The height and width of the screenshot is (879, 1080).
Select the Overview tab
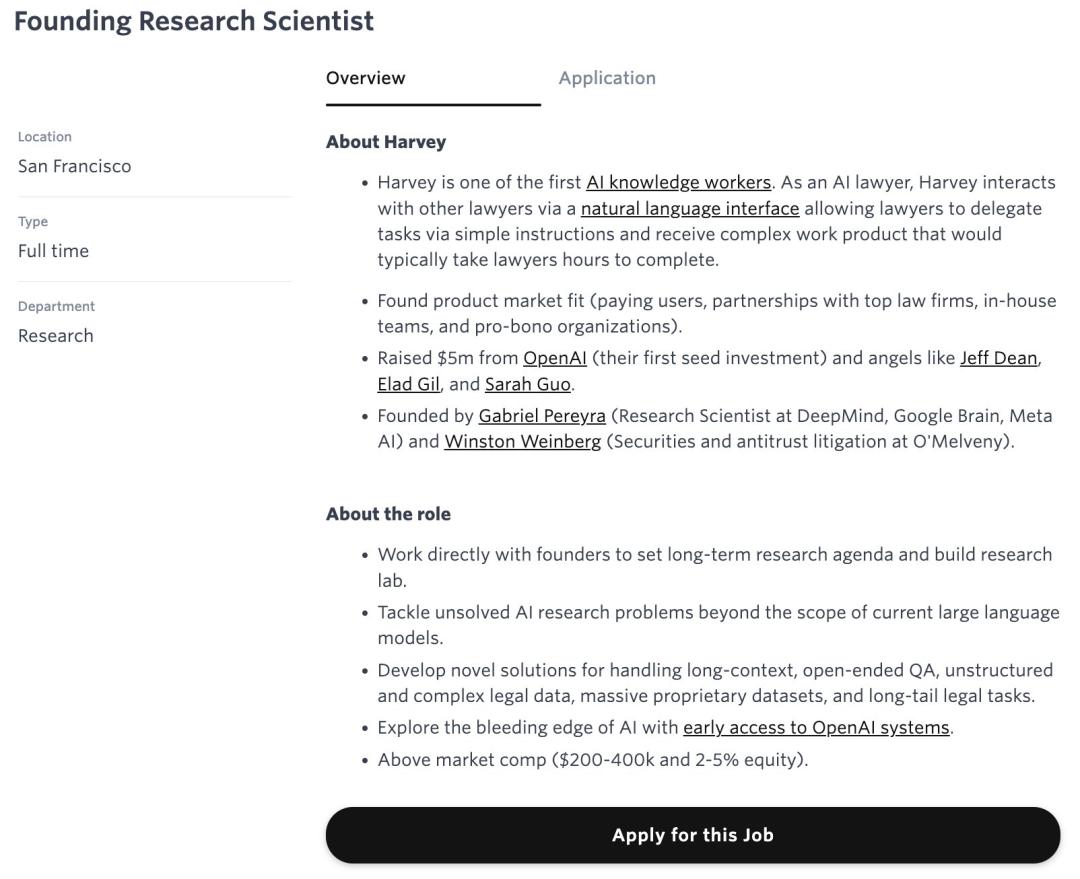click(366, 78)
